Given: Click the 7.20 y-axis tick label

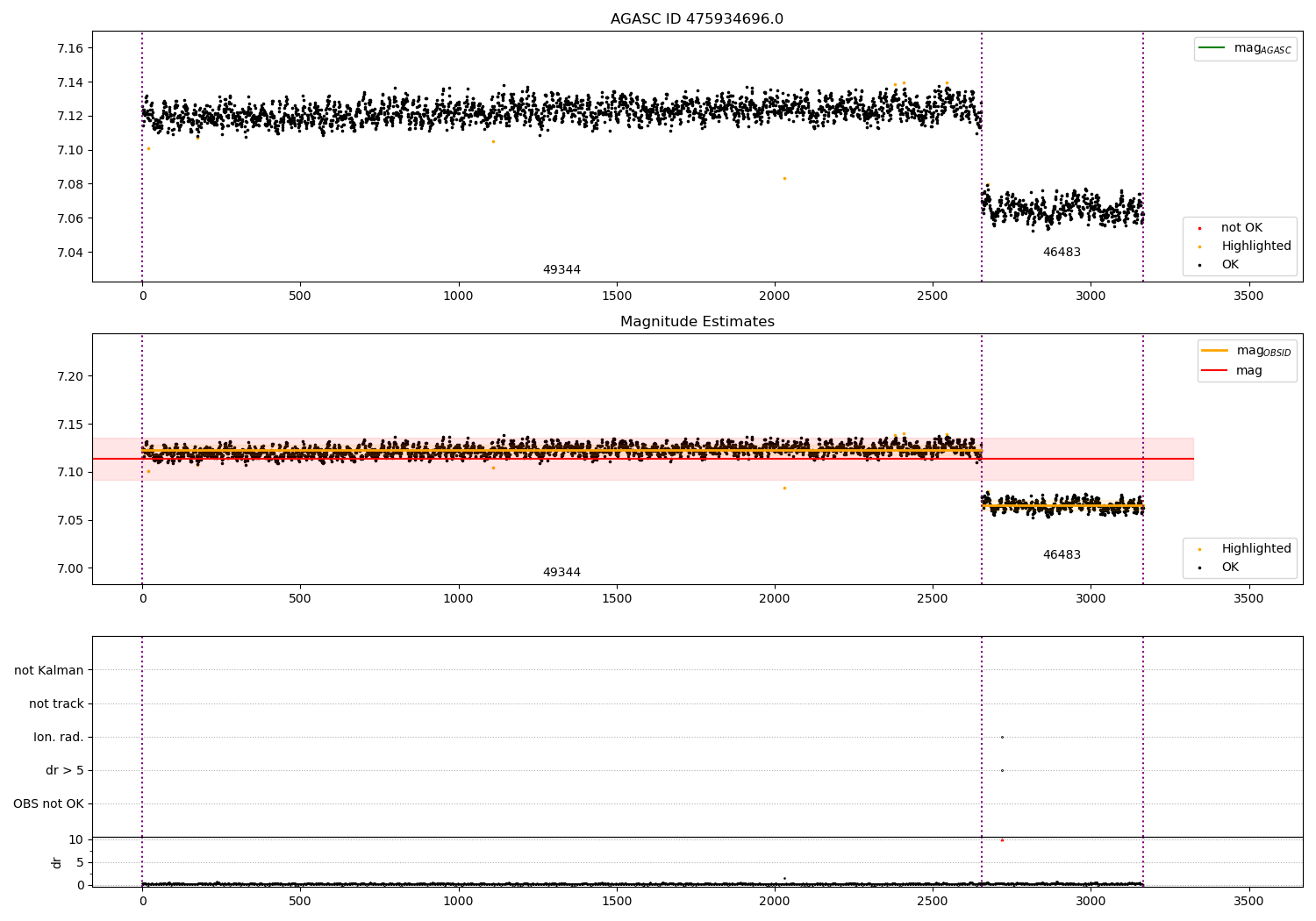Looking at the screenshot, I should click(x=70, y=376).
